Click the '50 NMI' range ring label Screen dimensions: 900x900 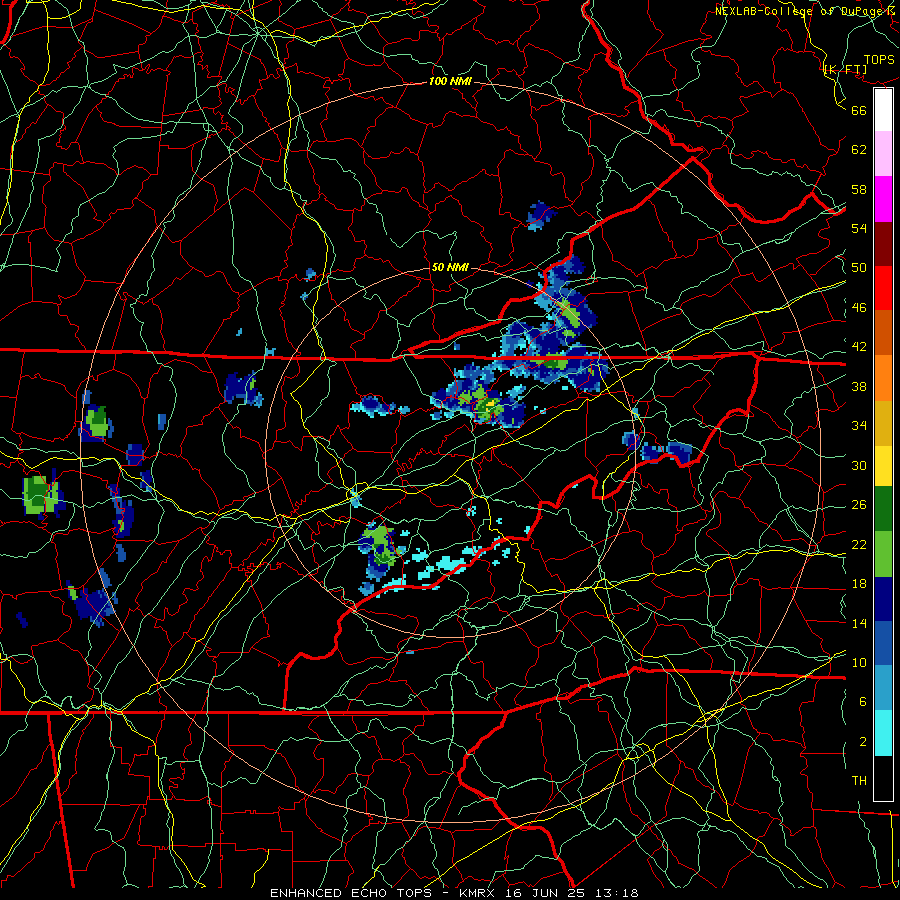[450, 267]
